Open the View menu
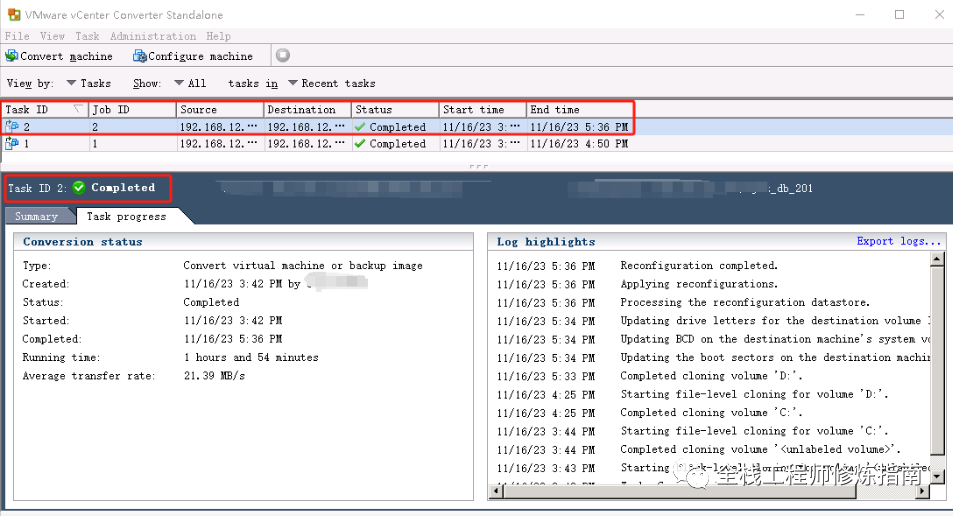Screen dimensions: 953x516 coord(52,36)
